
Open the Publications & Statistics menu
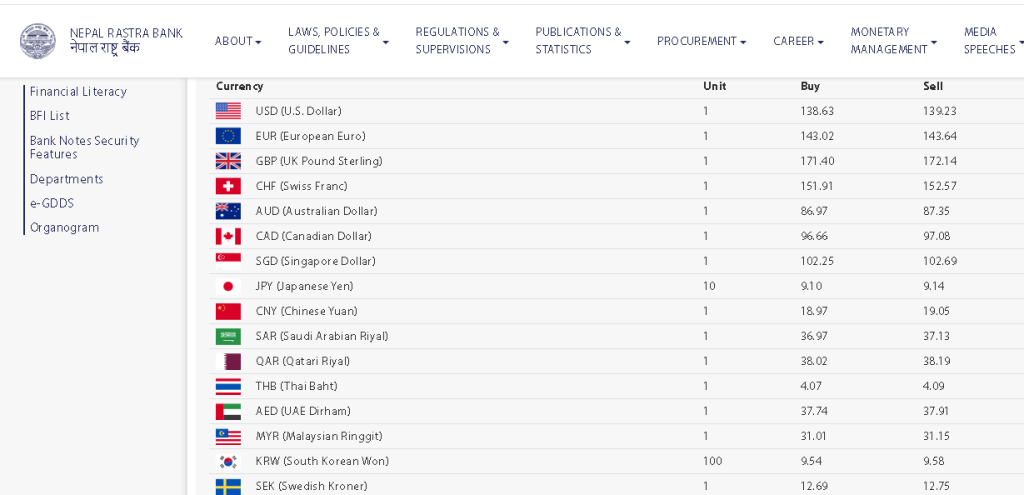pyautogui.click(x=582, y=41)
